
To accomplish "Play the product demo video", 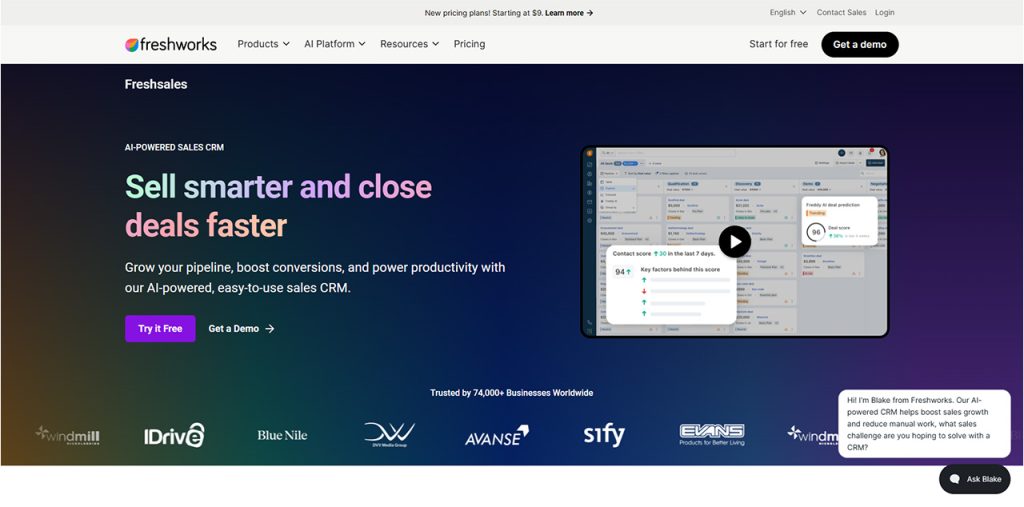I will [x=735, y=242].
